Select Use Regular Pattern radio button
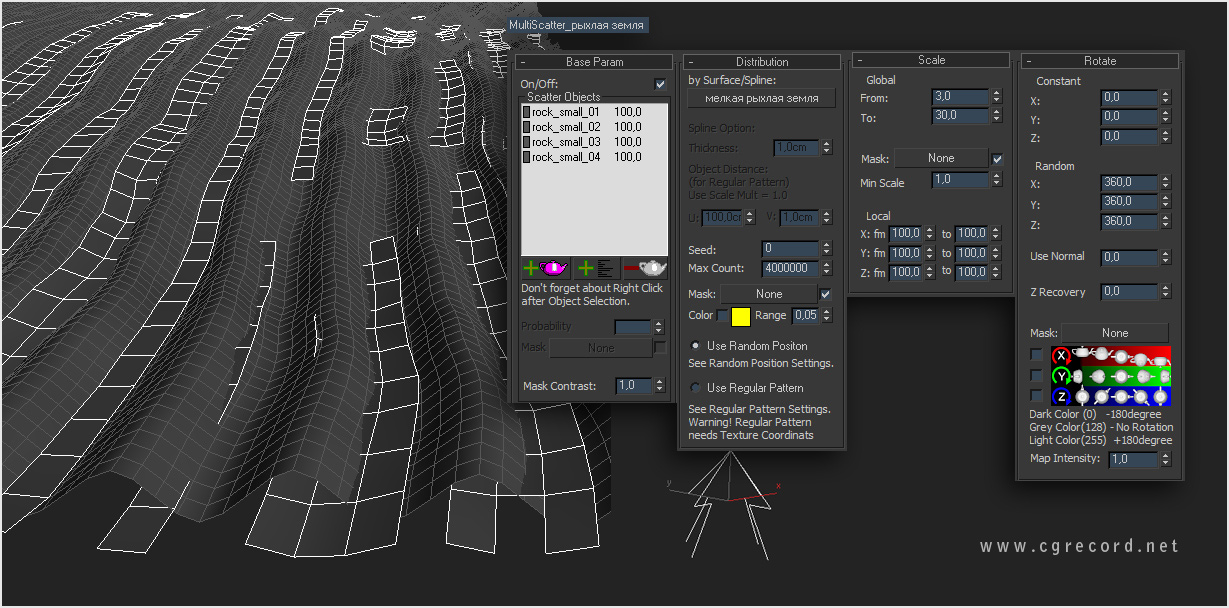Screen dimensions: 1229x608 (x=696, y=387)
